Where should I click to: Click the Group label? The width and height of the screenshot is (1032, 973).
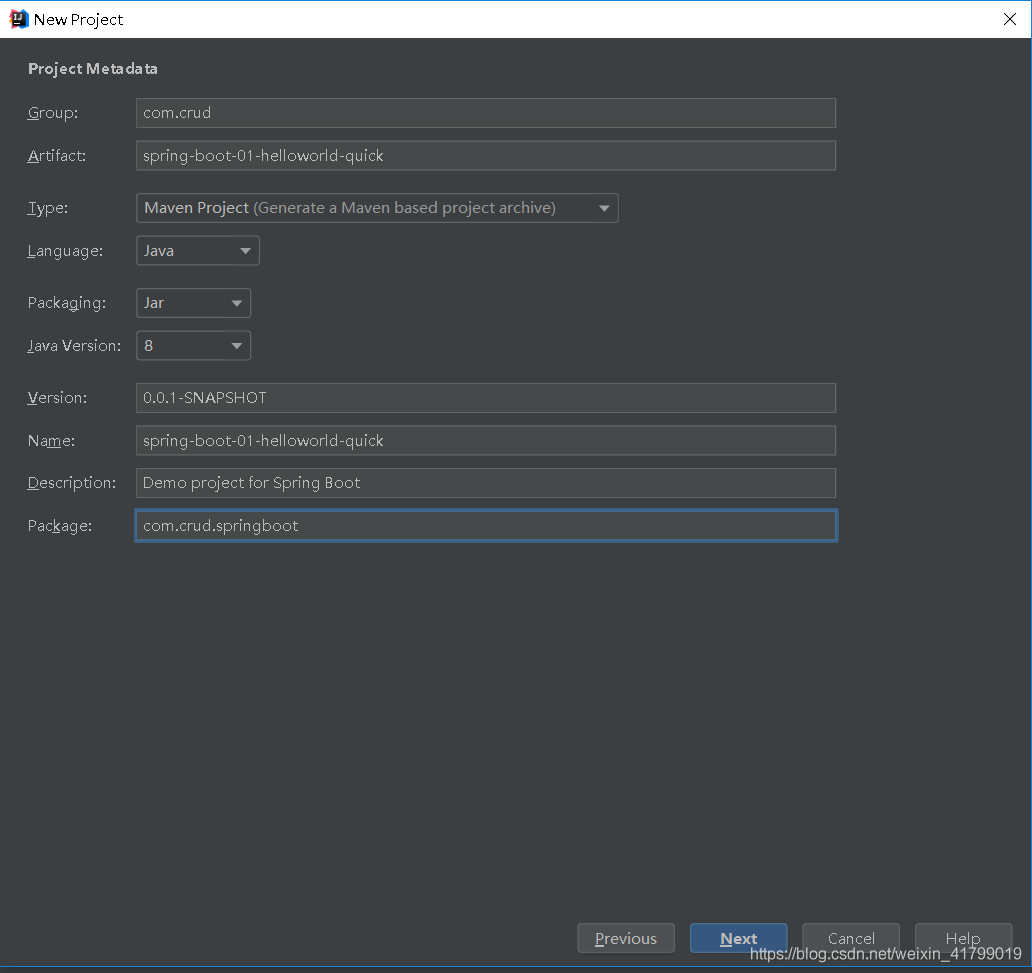(x=53, y=113)
